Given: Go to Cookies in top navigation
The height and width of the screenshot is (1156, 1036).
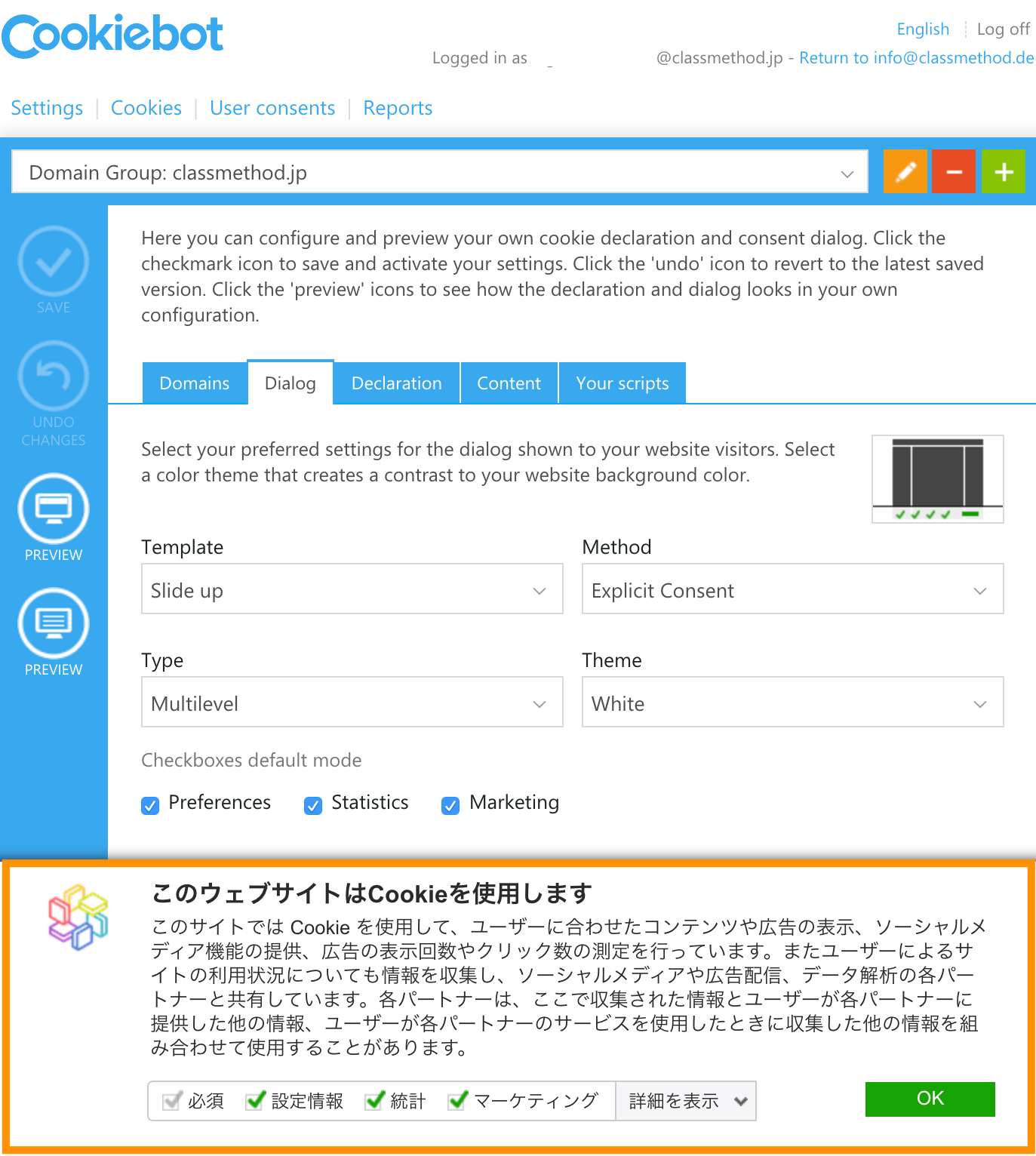Looking at the screenshot, I should coord(146,108).
